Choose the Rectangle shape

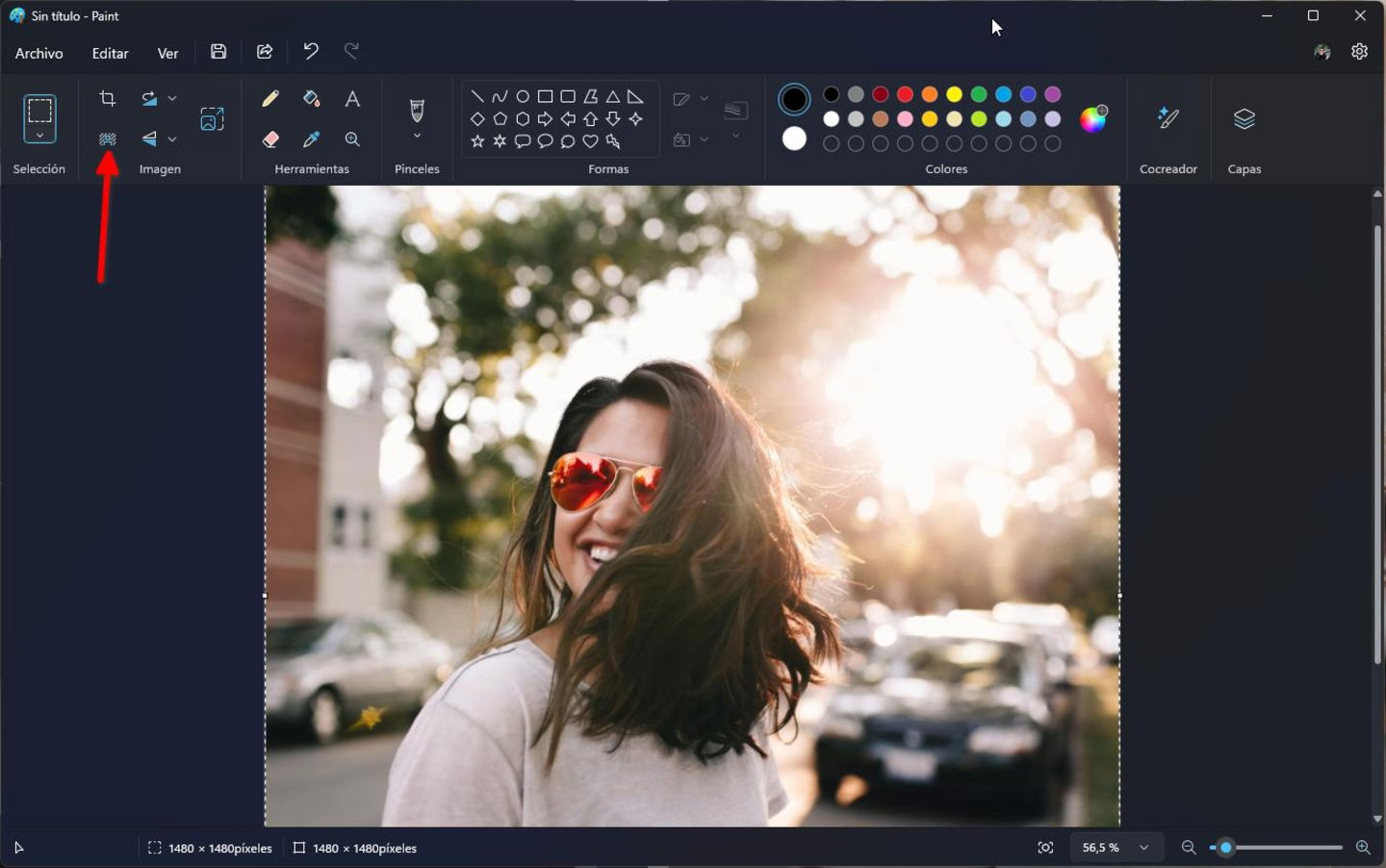[545, 96]
